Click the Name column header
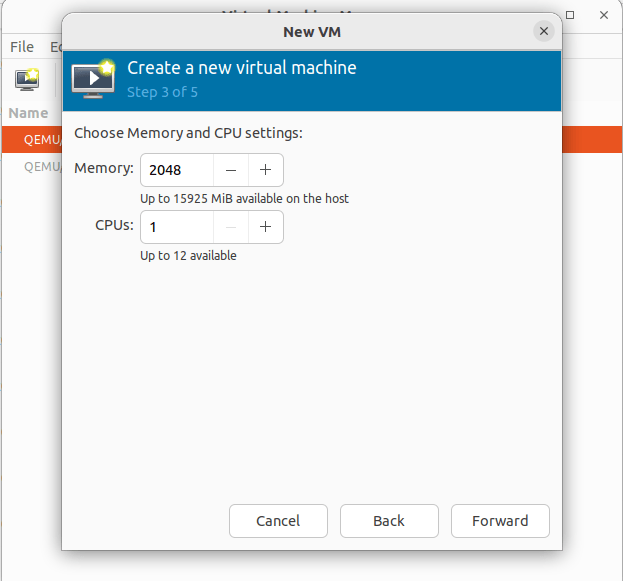Viewport: 623px width, 581px height. [29, 113]
